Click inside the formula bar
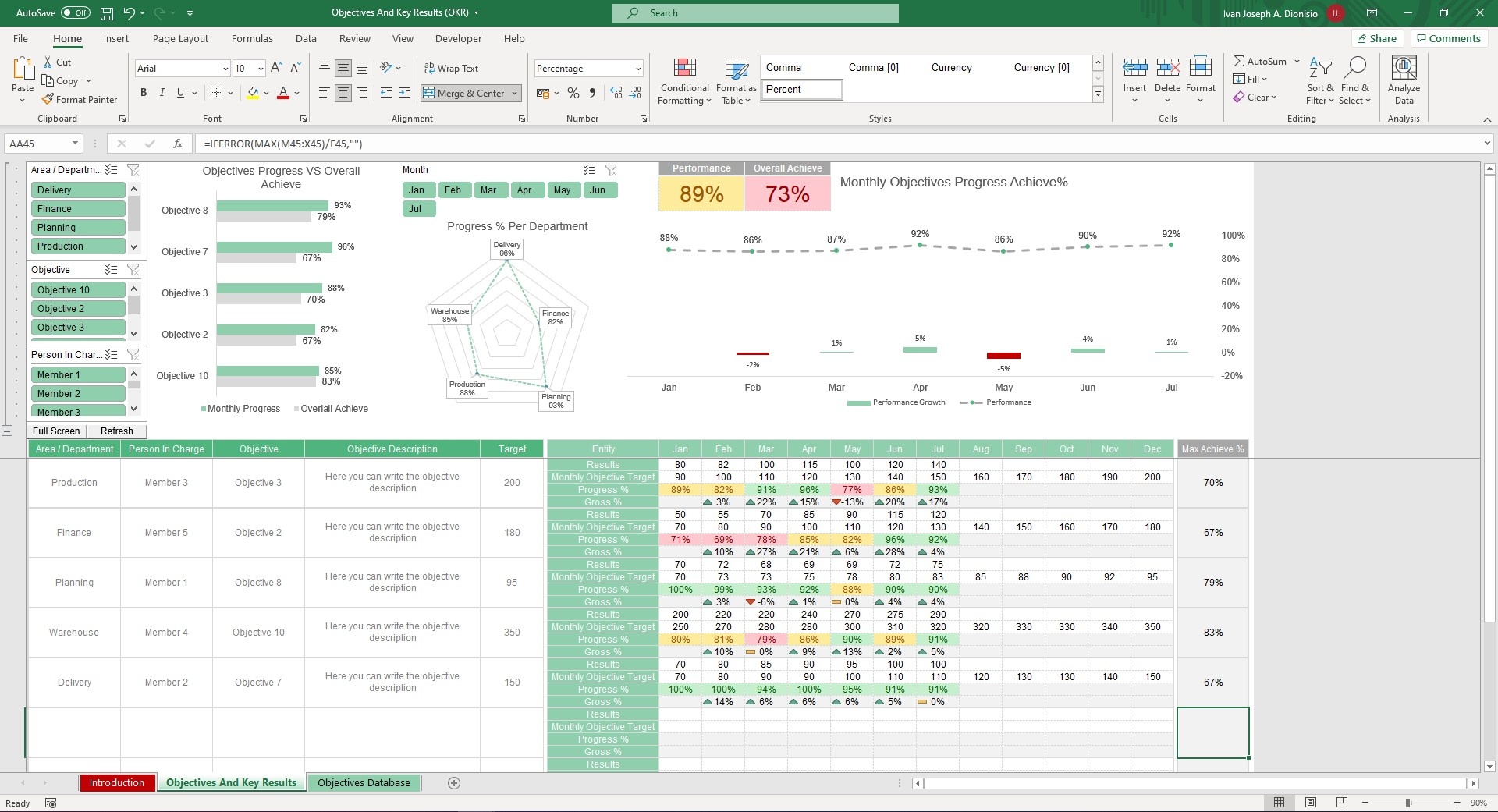The image size is (1498, 812). [x=546, y=144]
